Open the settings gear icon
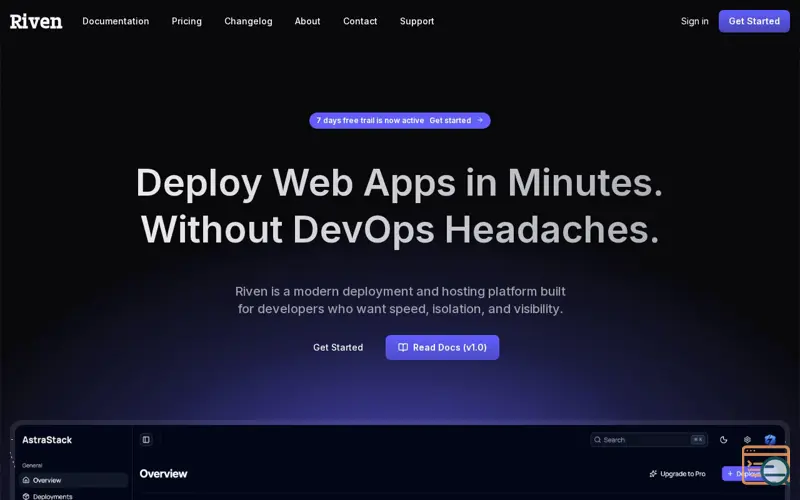Screen dimensions: 800x500 tap(747, 440)
